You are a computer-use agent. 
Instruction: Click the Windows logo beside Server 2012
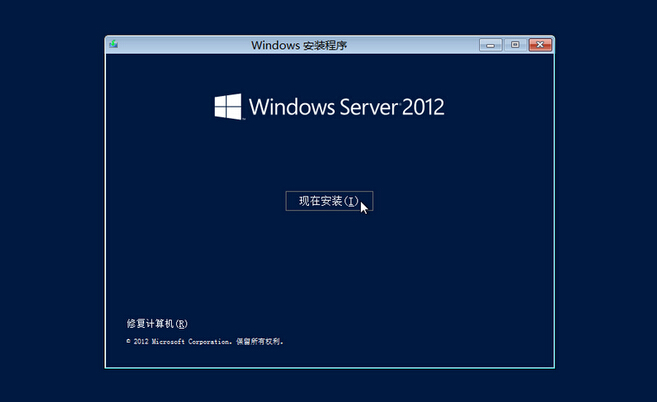[228, 106]
